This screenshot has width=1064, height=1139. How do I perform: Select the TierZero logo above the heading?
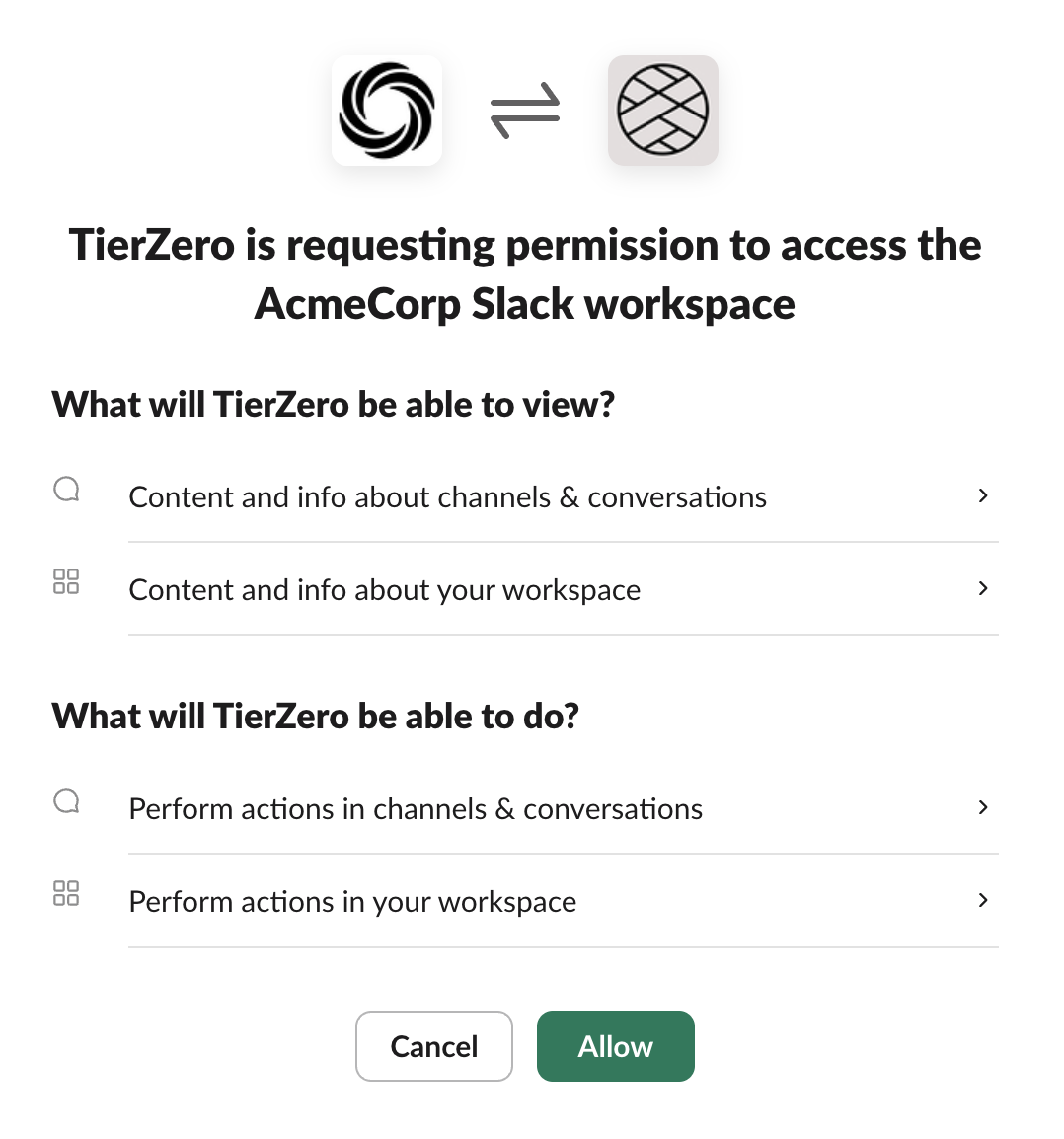pyautogui.click(x=387, y=110)
